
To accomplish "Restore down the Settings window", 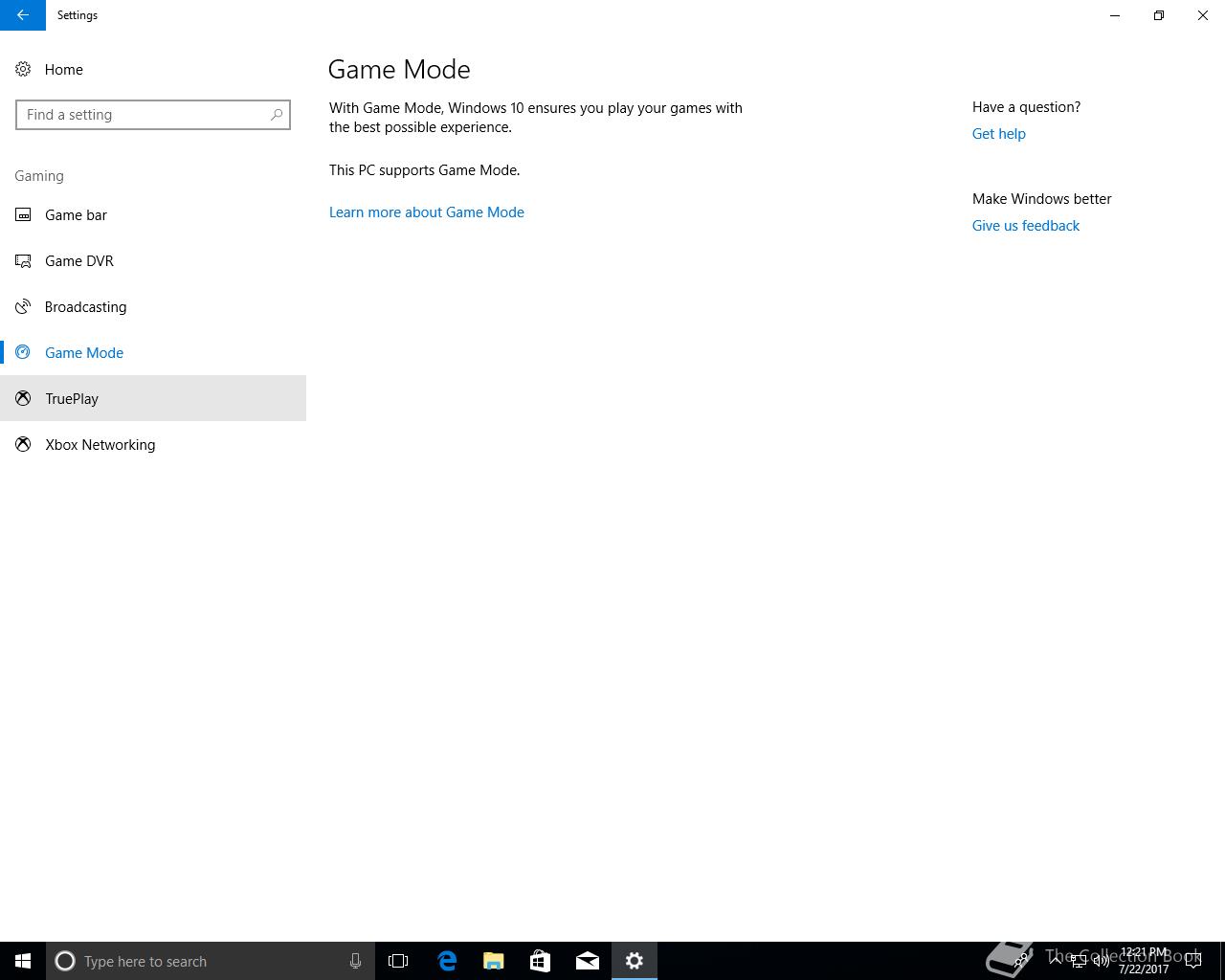I will tap(1159, 15).
